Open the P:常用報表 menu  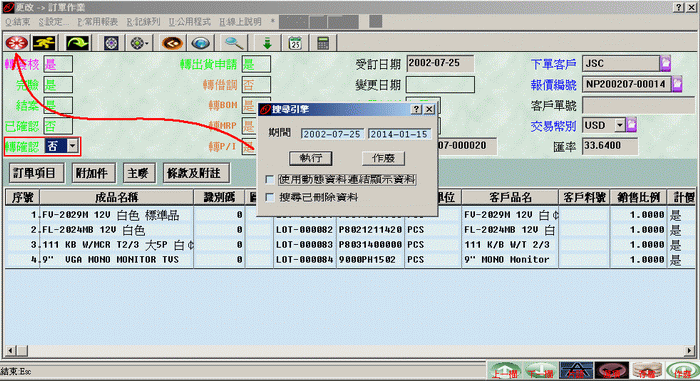coord(98,21)
